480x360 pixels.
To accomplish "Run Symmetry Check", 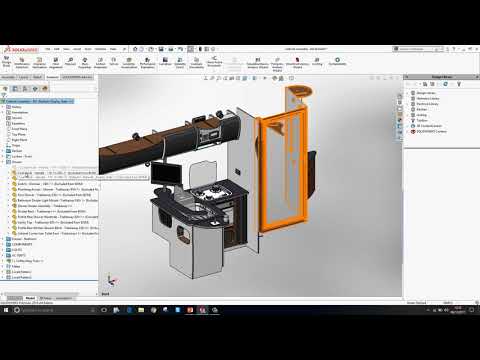I will [x=180, y=62].
